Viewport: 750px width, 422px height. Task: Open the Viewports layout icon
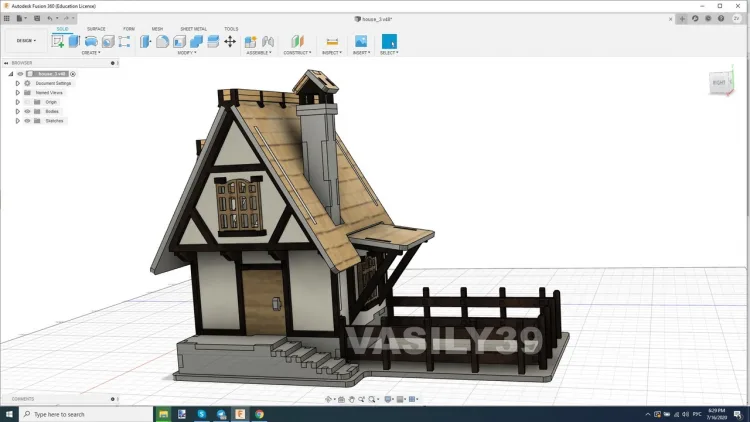tap(413, 399)
